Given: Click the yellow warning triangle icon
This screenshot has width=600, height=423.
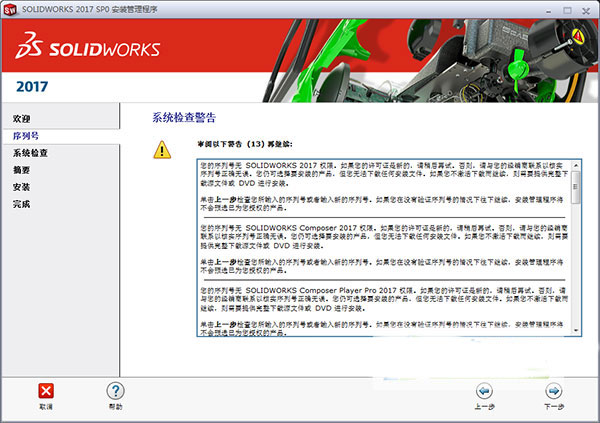Looking at the screenshot, I should (x=162, y=150).
